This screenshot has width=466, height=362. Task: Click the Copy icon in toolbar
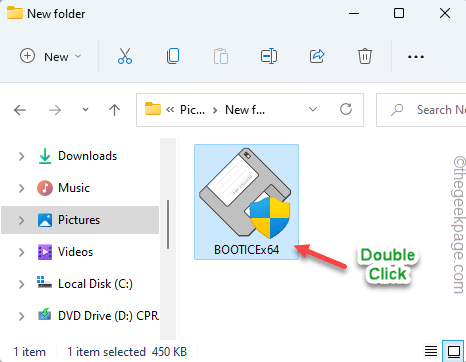tap(173, 56)
